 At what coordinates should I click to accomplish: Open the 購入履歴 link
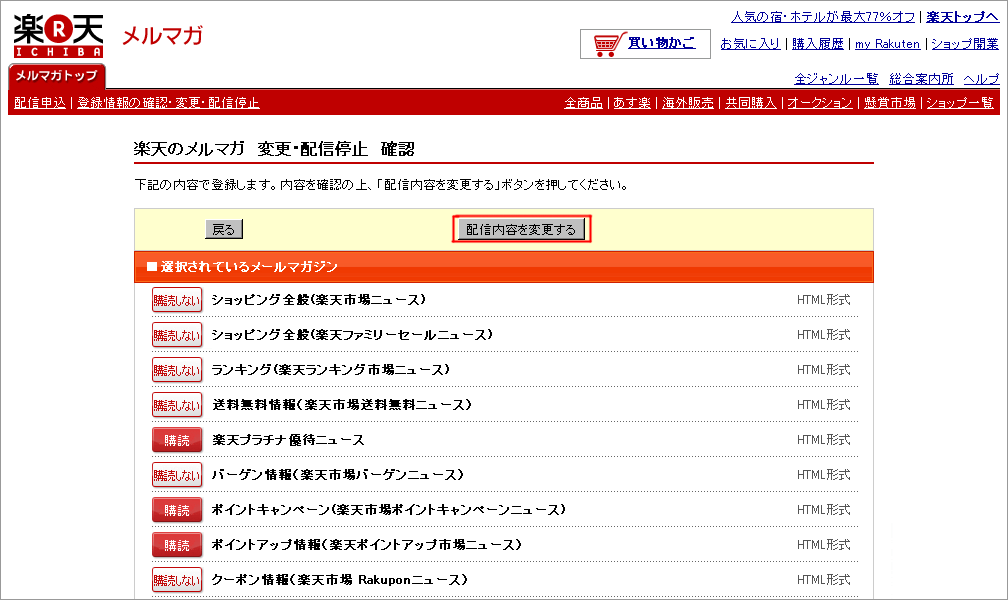click(x=818, y=44)
